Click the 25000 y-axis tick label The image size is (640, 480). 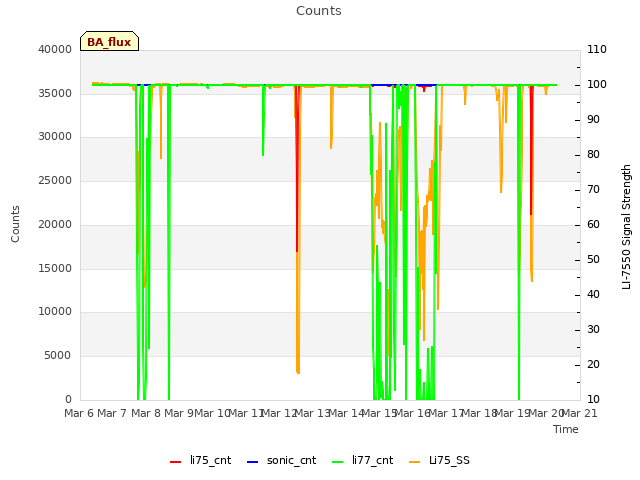click(x=55, y=181)
